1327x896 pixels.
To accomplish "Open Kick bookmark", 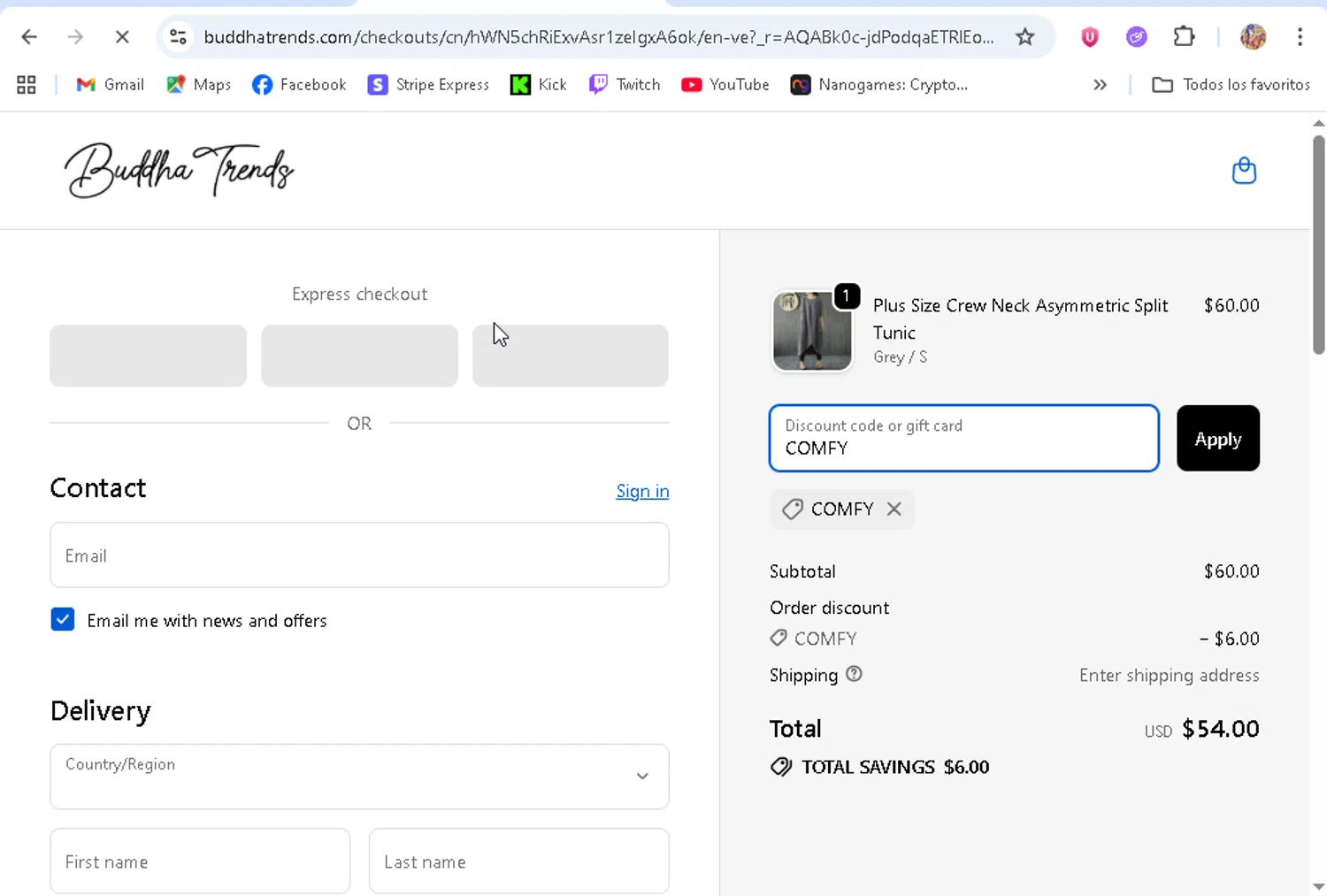I will [x=539, y=85].
